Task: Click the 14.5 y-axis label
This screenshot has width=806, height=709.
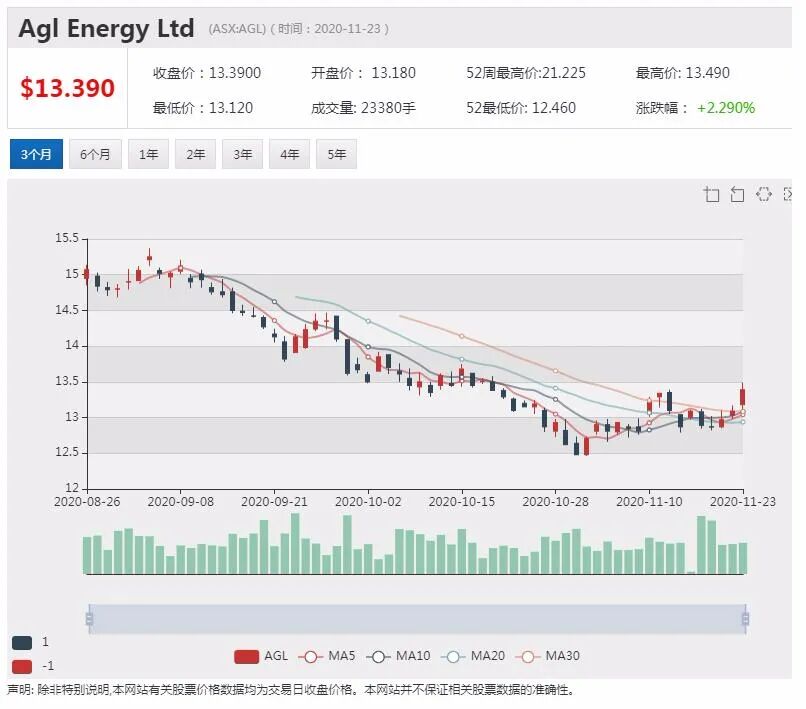Action: 67,310
